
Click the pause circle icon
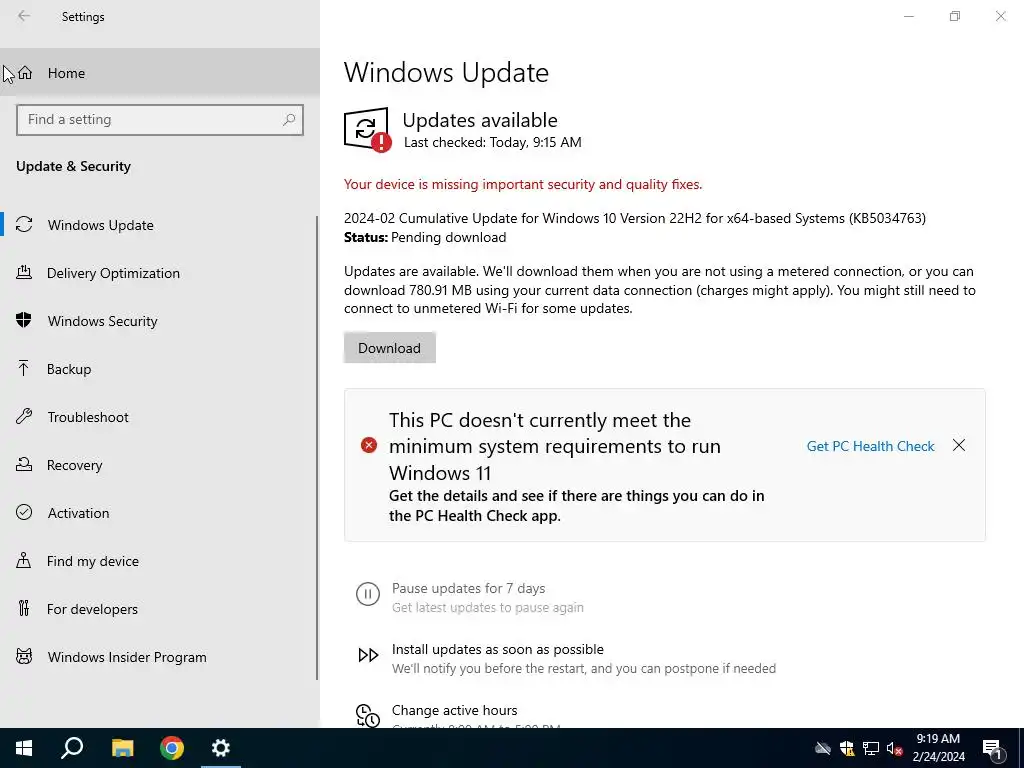coord(368,594)
